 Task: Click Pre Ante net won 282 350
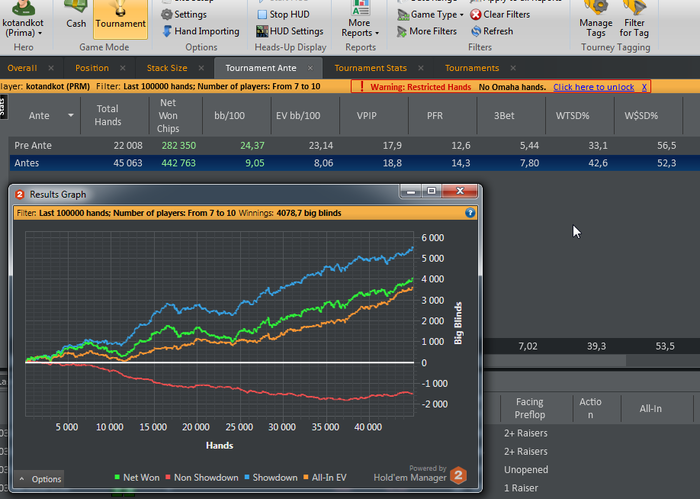click(179, 146)
